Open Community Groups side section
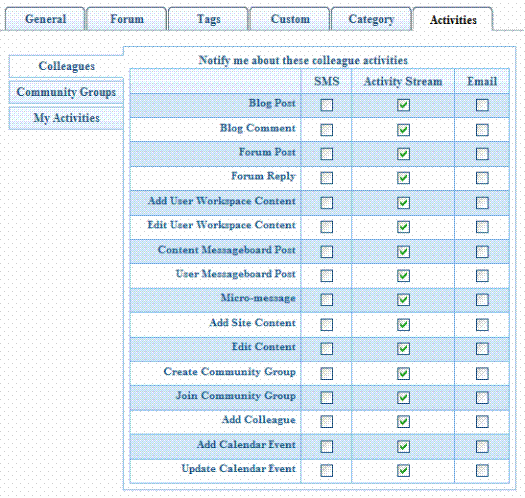 66,92
